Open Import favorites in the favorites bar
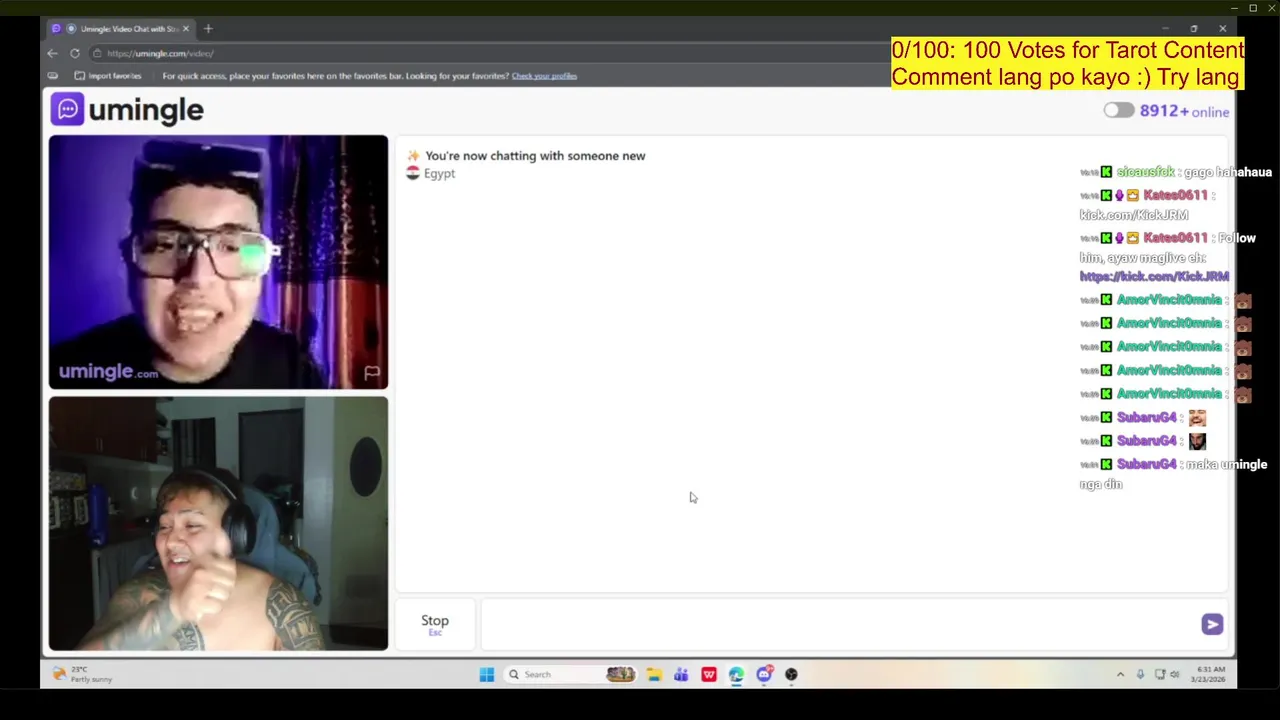Screen dimensions: 1280x720 point(108,75)
